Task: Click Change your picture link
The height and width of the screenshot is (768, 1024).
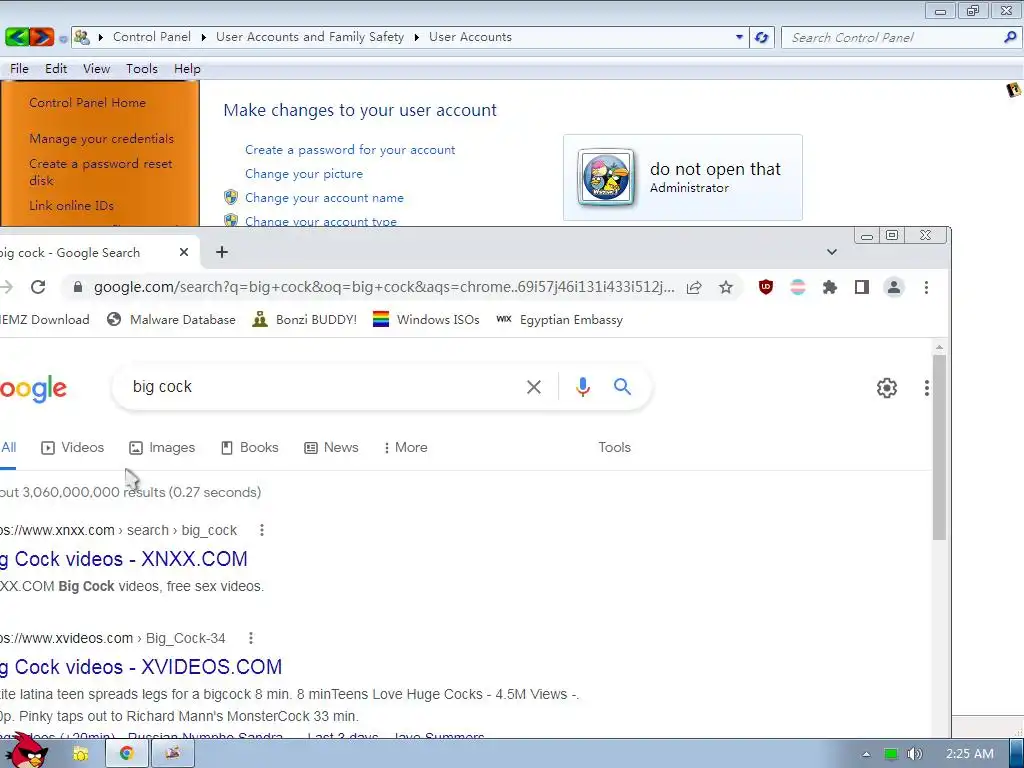Action: [x=304, y=174]
